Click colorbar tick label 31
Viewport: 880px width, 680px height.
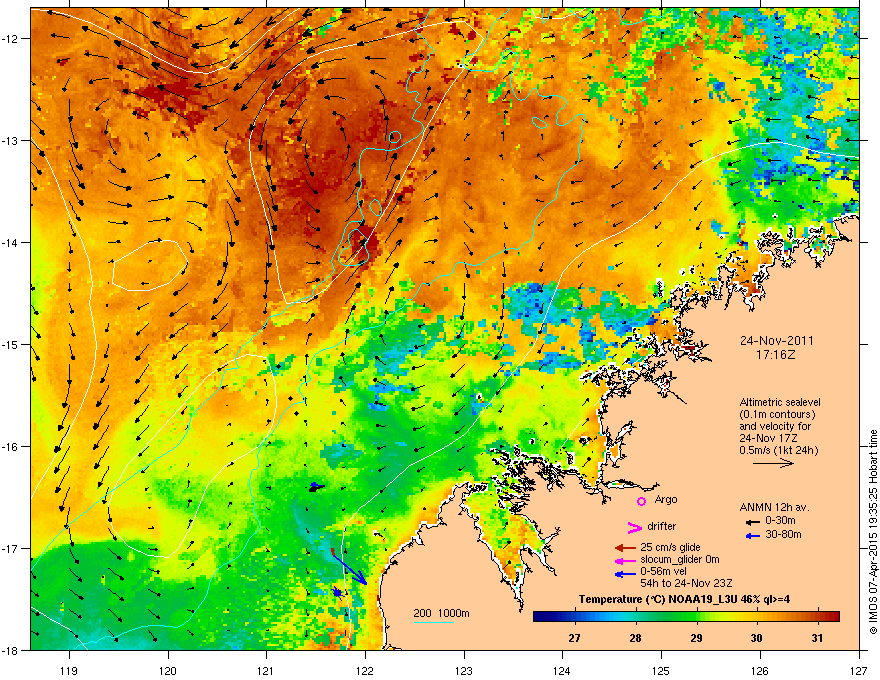(x=817, y=638)
